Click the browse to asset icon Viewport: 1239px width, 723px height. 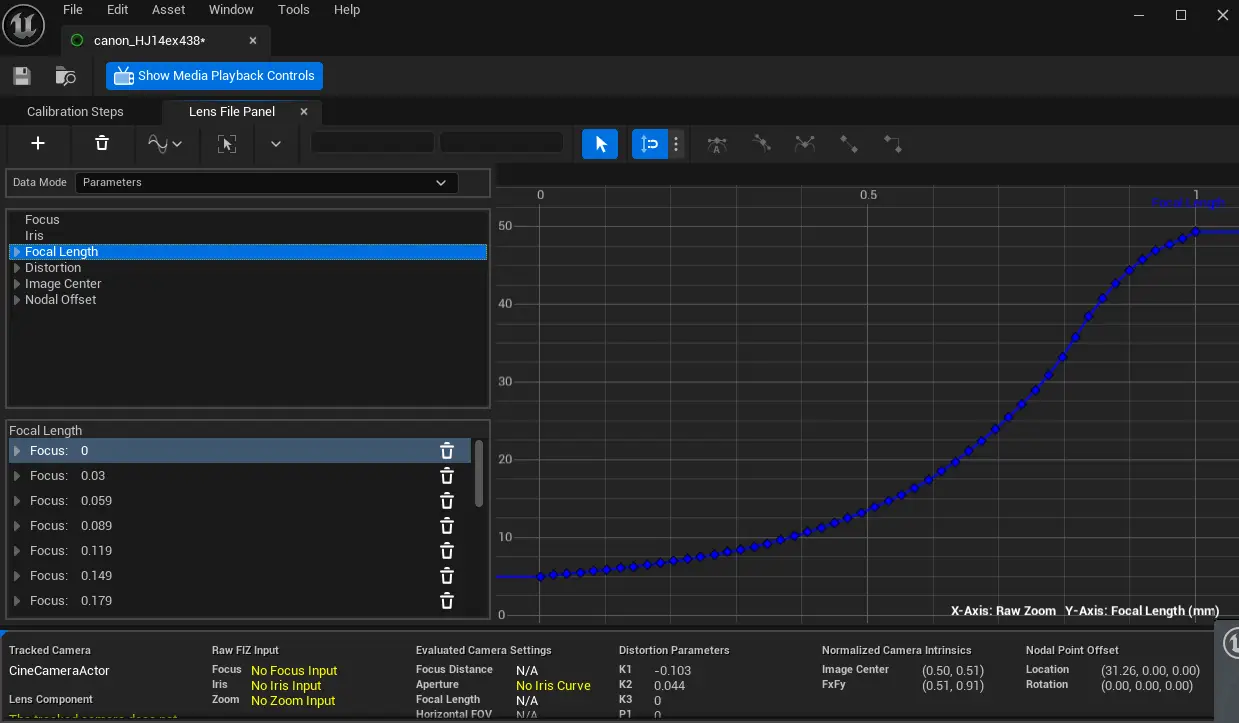coord(66,76)
